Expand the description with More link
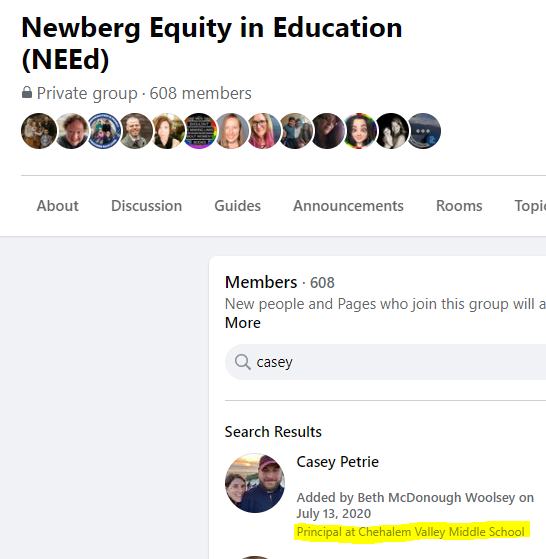Screen dimensions: 546x559 click(x=243, y=323)
